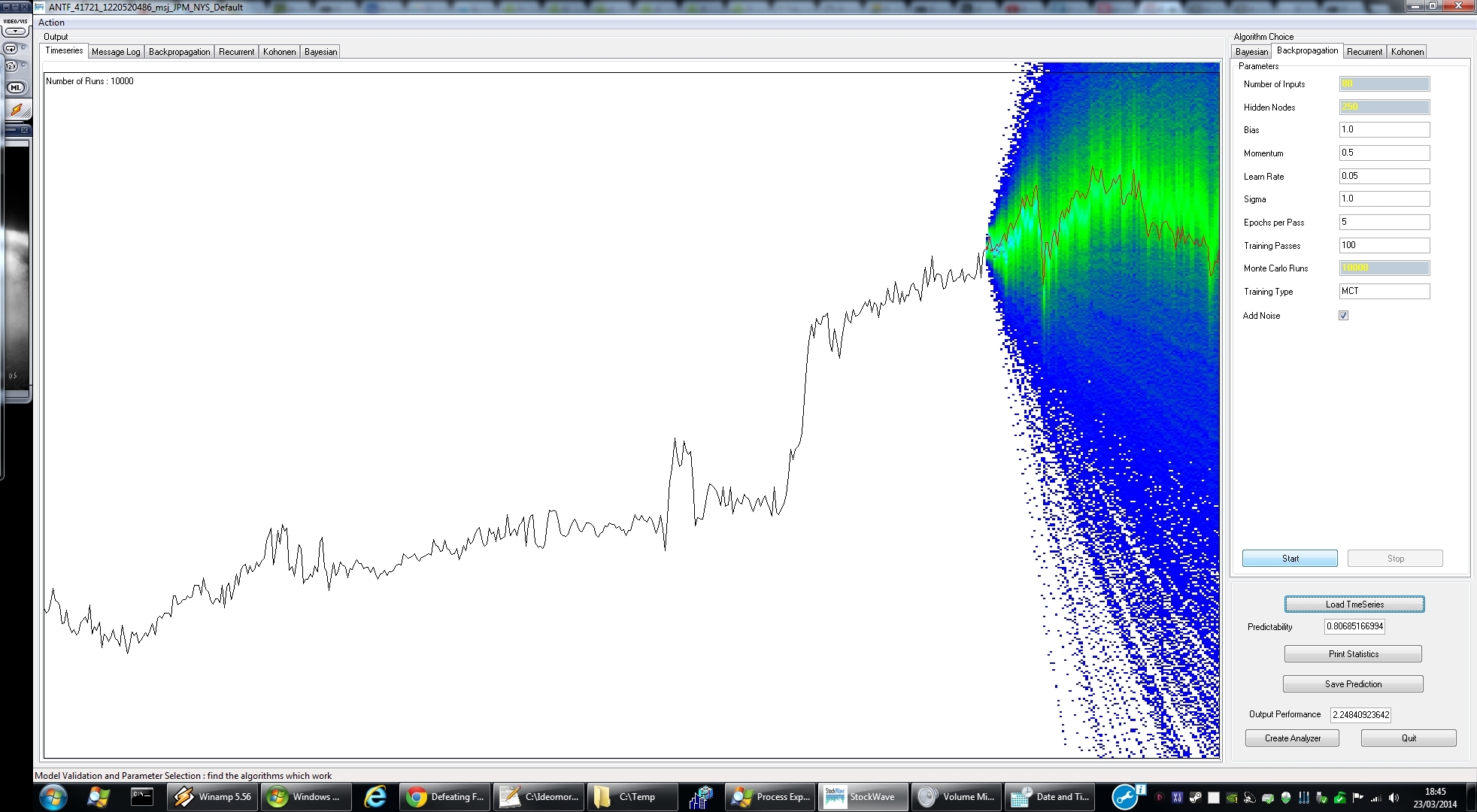Screen dimensions: 1477x812
Task: Click the Save Prediction button
Action: pyautogui.click(x=1352, y=684)
